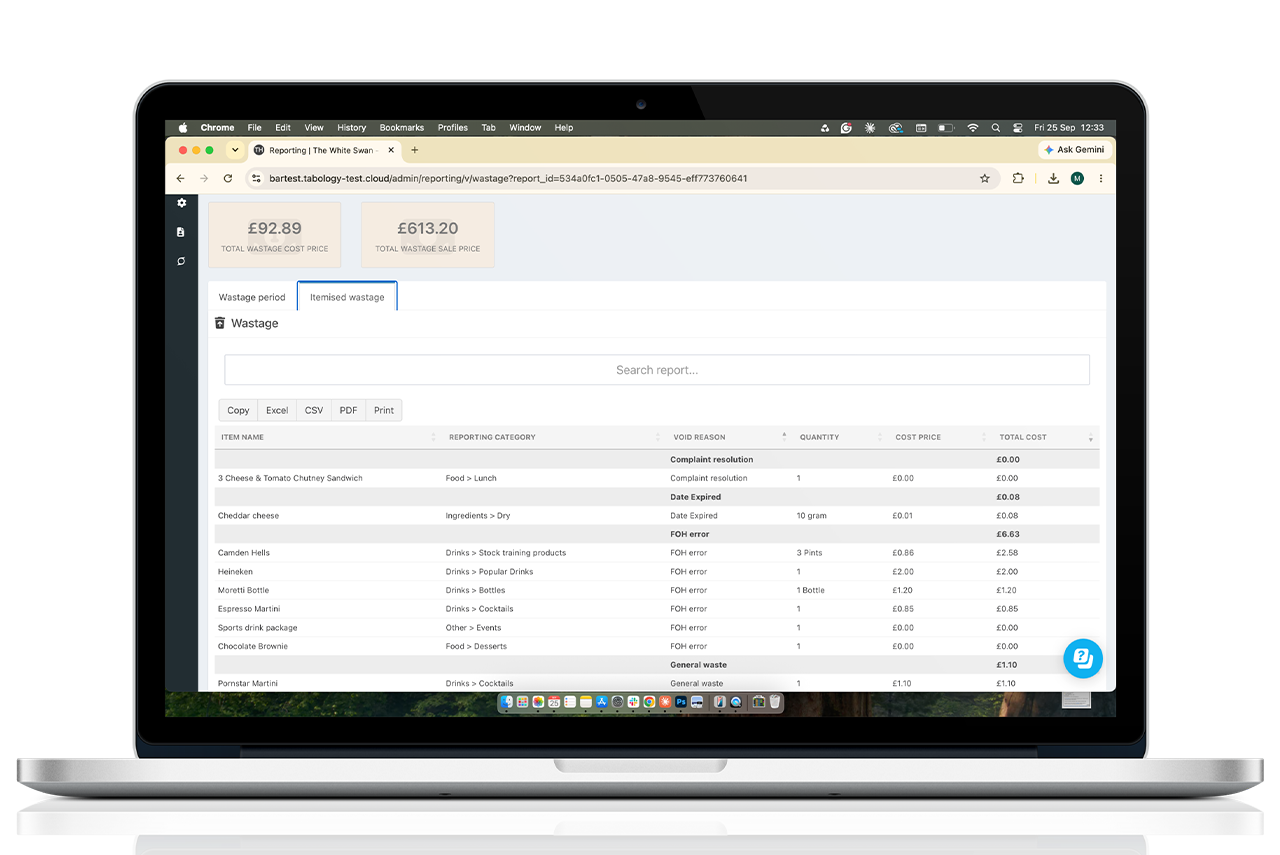Print the wastage report
Screen dimensions: 1280x855
point(384,410)
